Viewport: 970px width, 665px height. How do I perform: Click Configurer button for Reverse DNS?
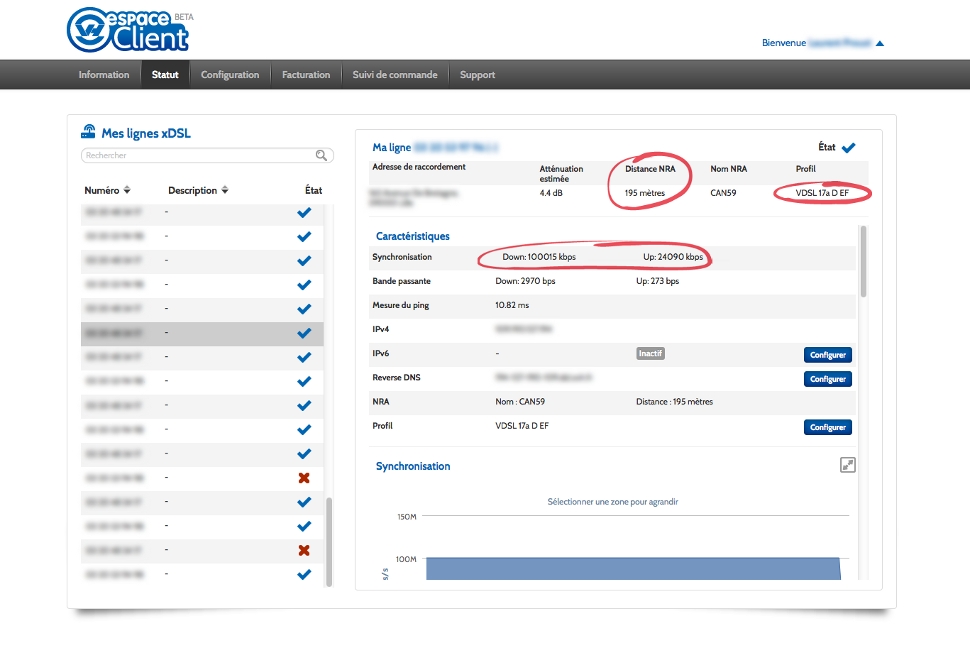tap(827, 379)
